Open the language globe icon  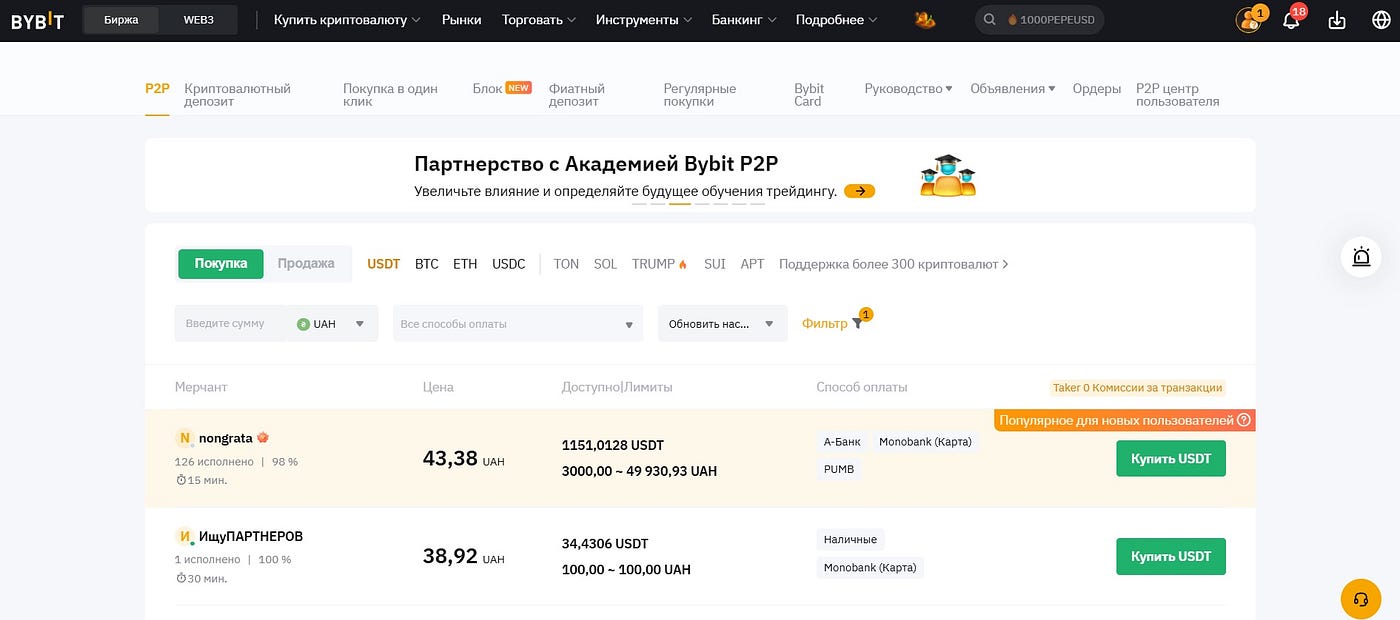1381,20
